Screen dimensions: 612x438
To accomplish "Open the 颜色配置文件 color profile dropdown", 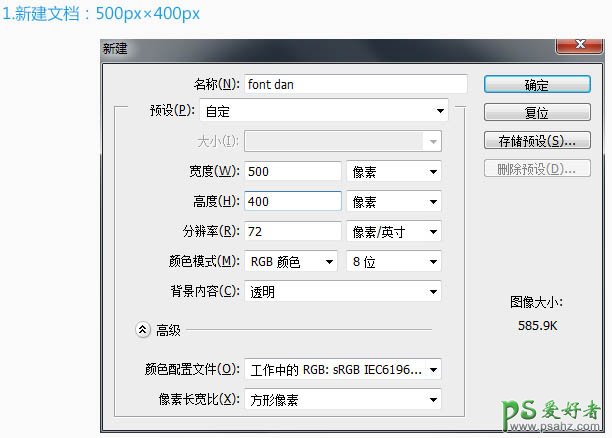I will (x=342, y=369).
